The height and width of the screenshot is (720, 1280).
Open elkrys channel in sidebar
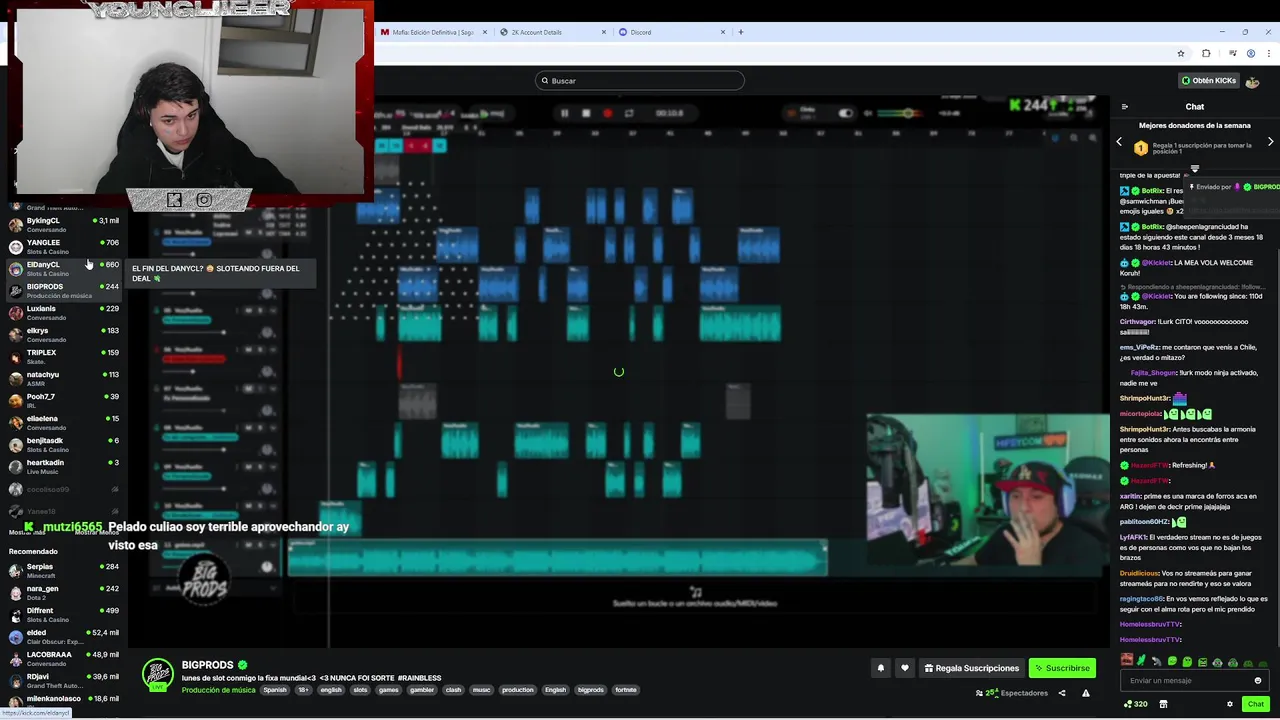[64, 335]
